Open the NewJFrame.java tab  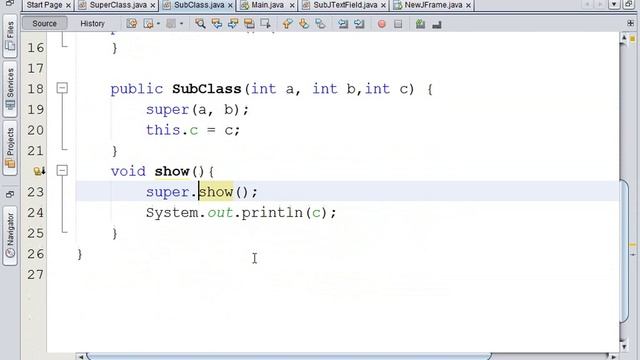pyautogui.click(x=433, y=5)
